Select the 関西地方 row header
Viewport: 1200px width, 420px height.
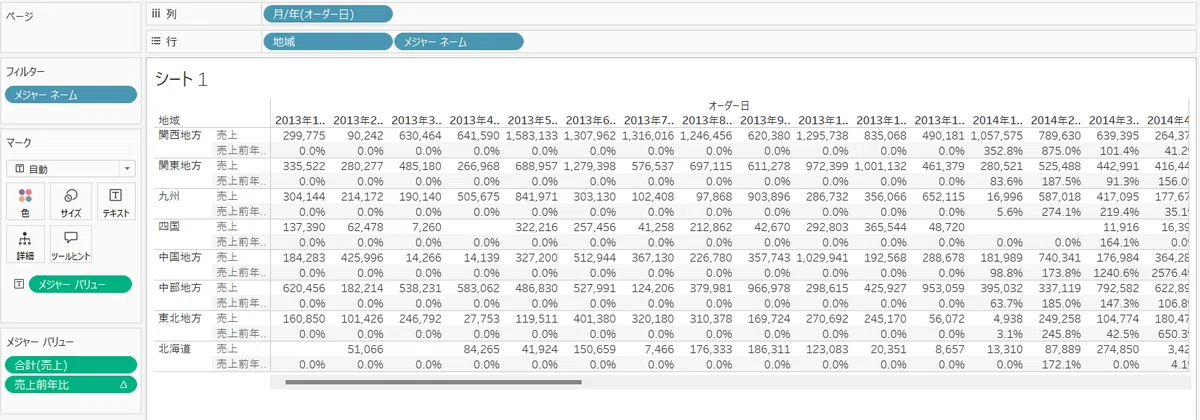[180, 134]
